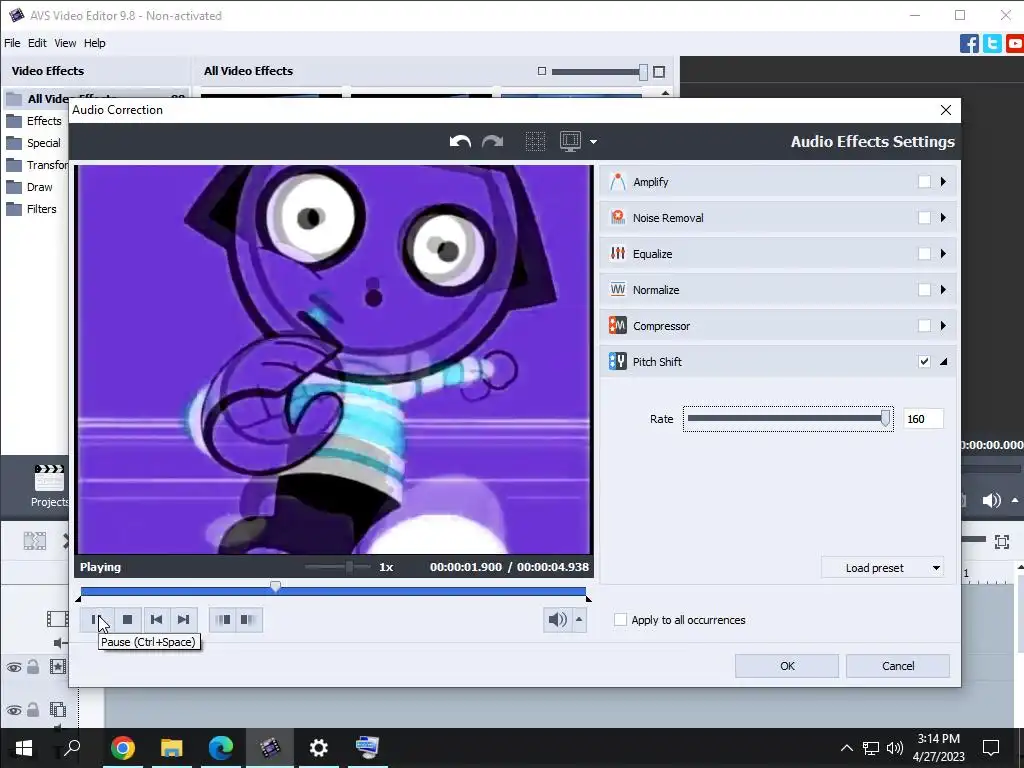
Task: Collapse the Pitch Shift settings arrow
Action: (944, 361)
